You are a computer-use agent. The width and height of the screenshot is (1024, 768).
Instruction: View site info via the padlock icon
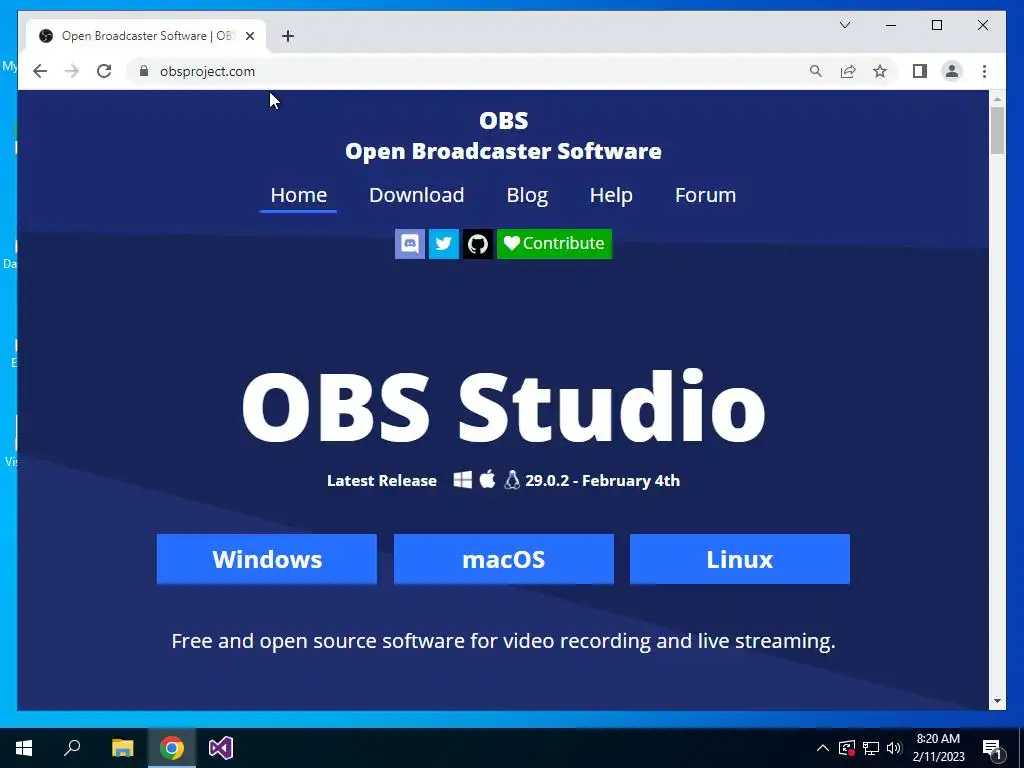click(144, 71)
